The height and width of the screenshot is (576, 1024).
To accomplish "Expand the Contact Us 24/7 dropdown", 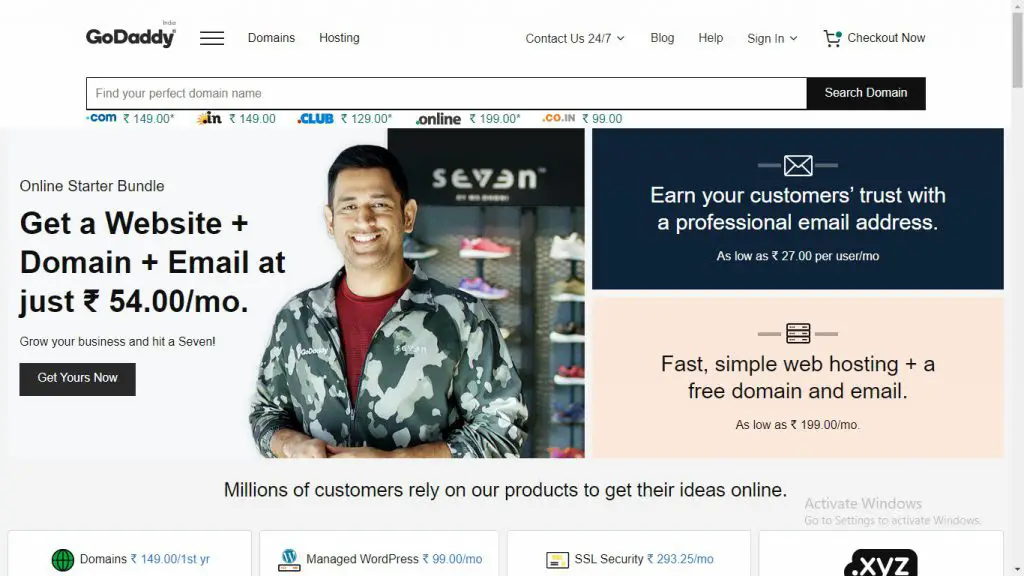I will pos(575,39).
